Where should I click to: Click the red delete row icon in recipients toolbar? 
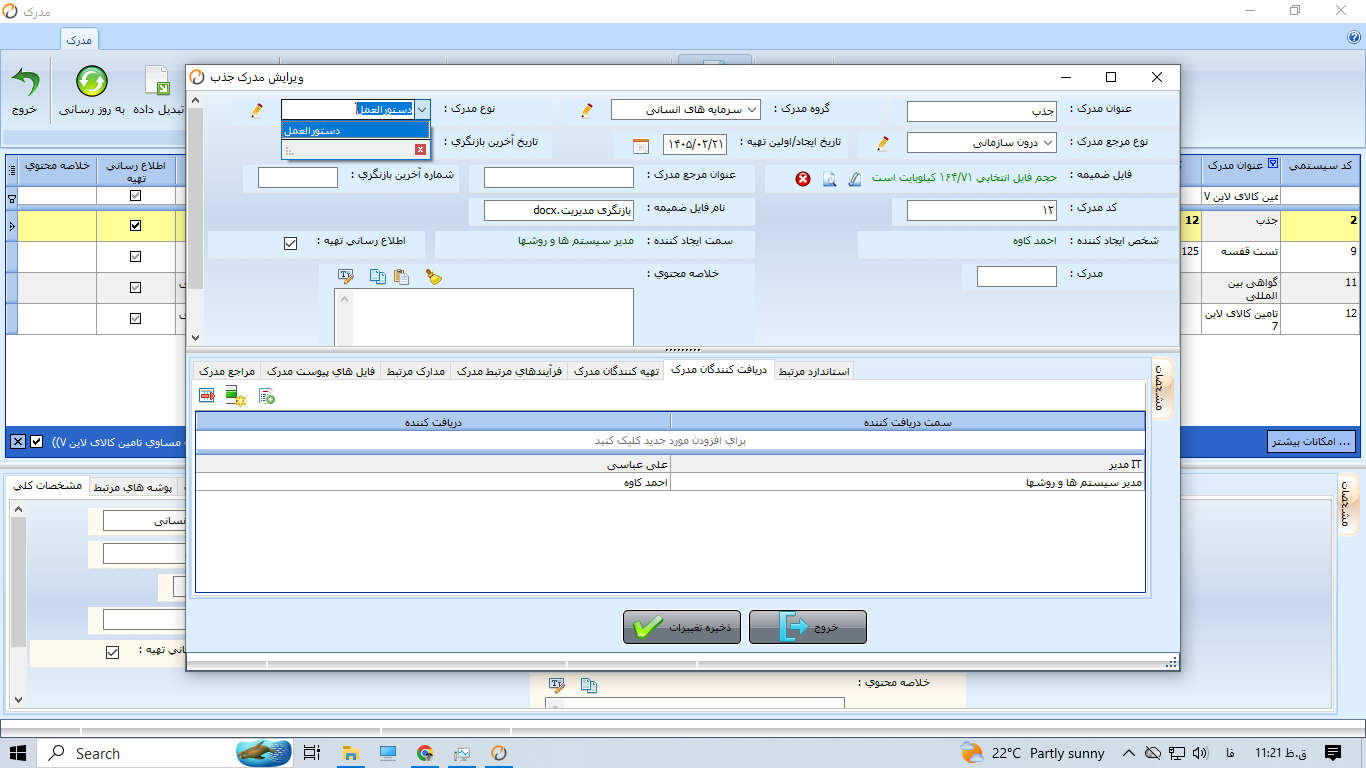click(207, 396)
